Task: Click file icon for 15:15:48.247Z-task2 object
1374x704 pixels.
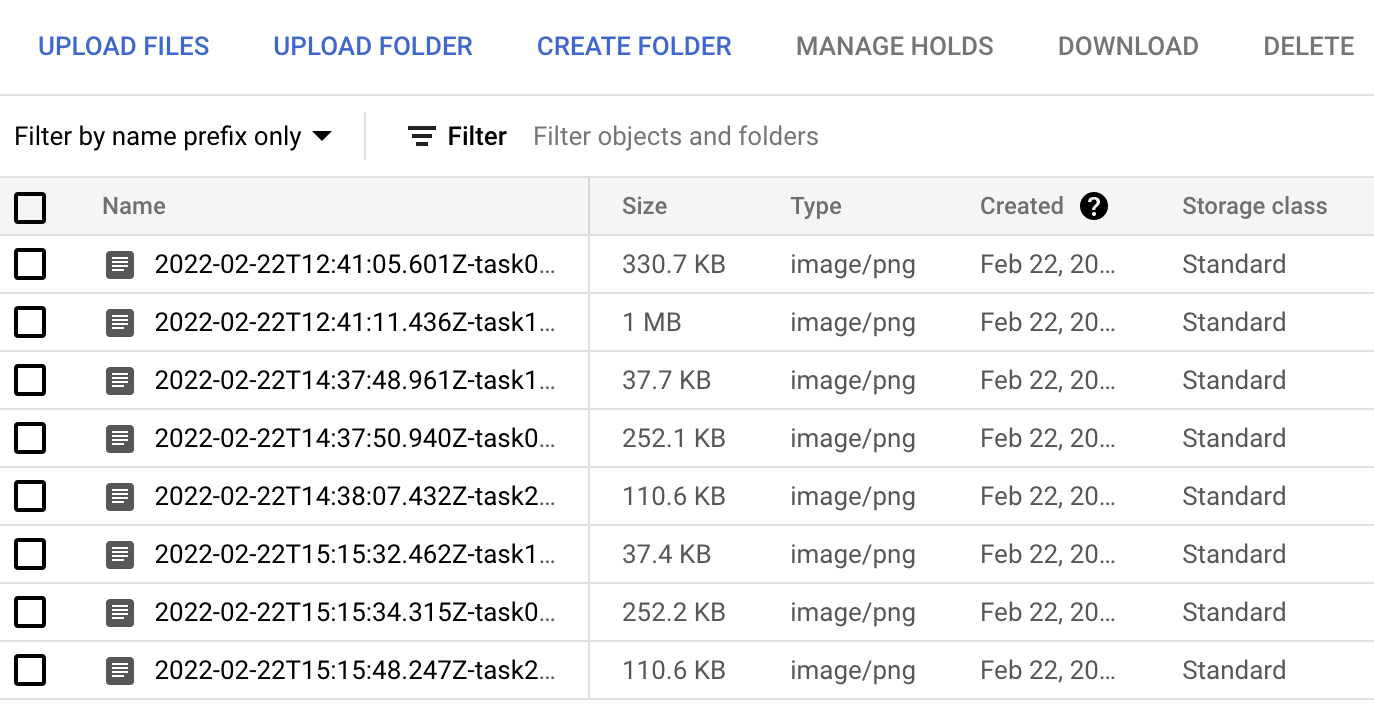Action: pyautogui.click(x=120, y=671)
